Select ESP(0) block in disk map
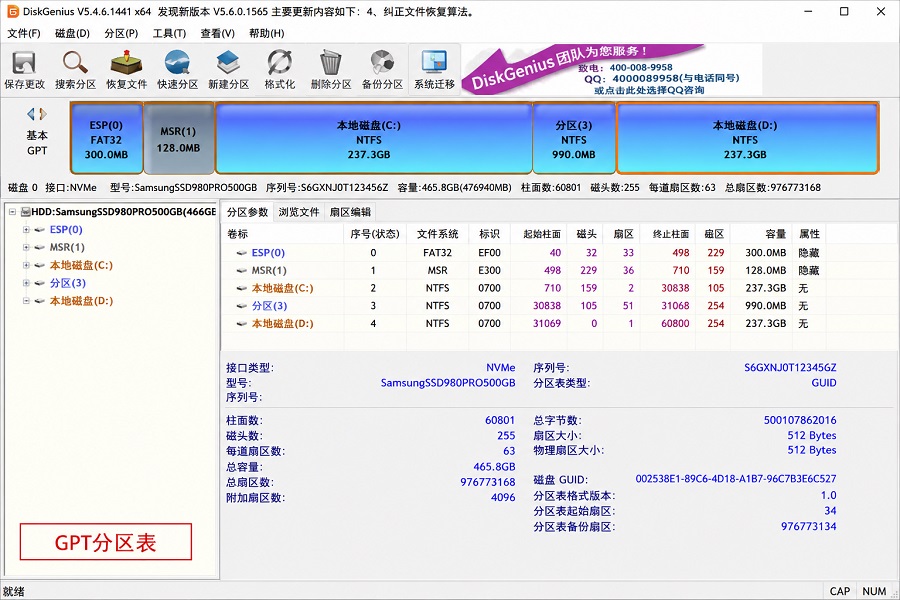This screenshot has width=900, height=600. (106, 138)
